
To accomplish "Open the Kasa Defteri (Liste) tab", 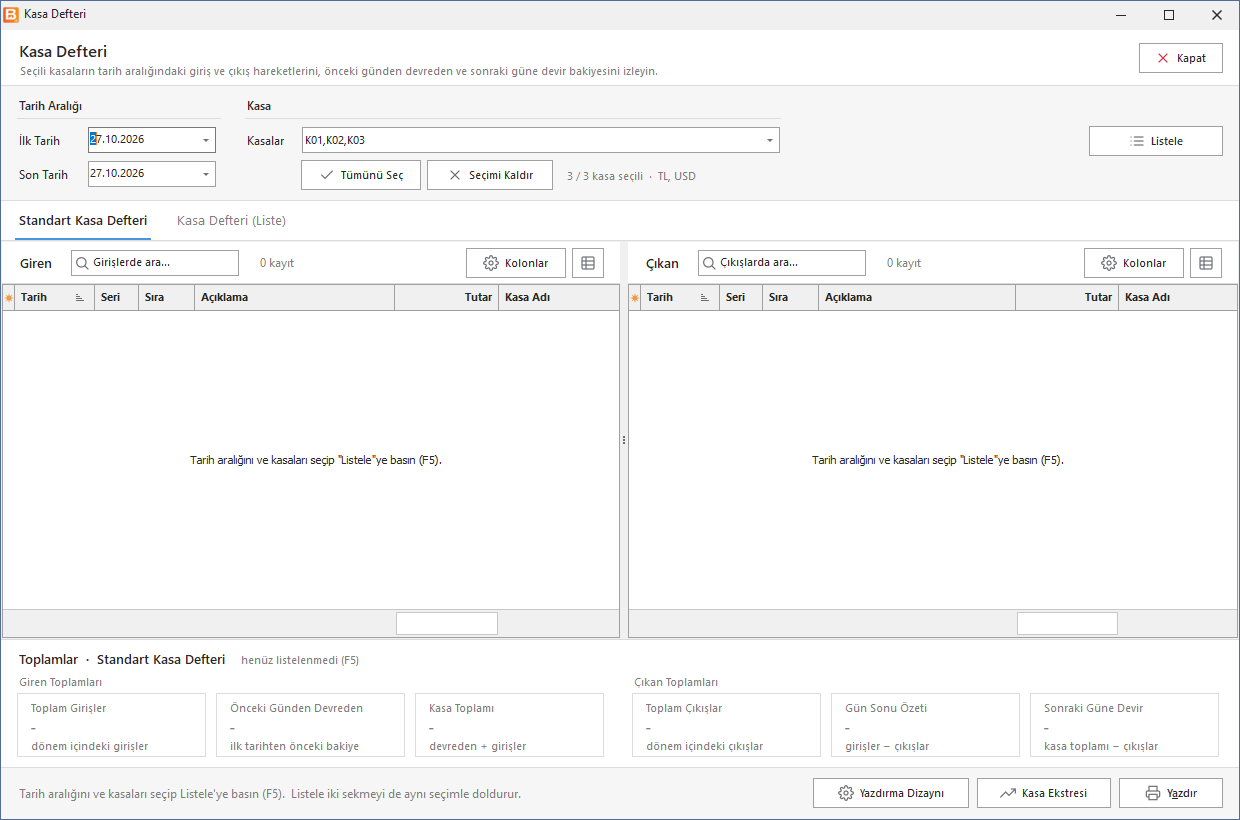I will [231, 221].
